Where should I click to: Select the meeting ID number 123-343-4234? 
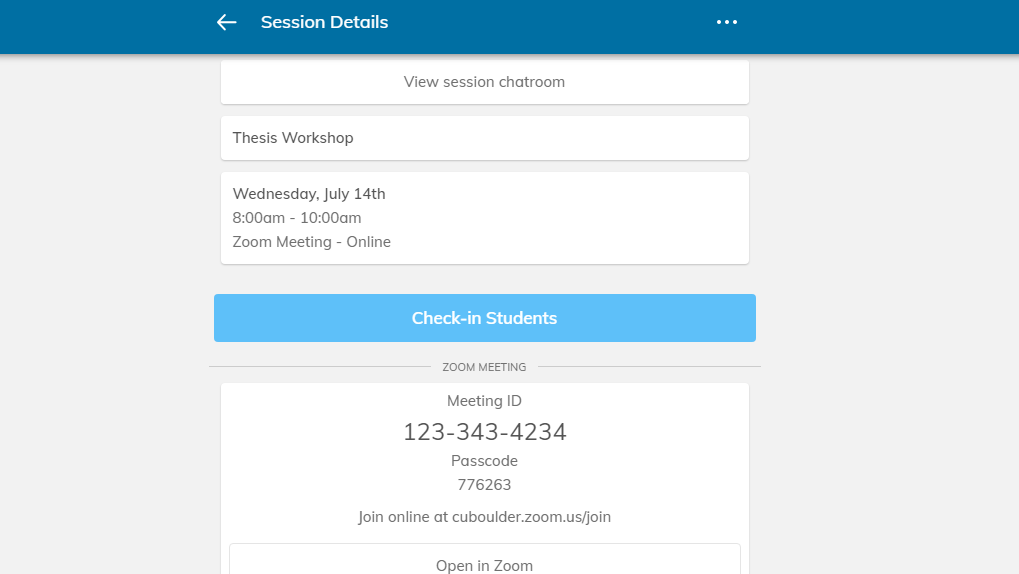[485, 432]
